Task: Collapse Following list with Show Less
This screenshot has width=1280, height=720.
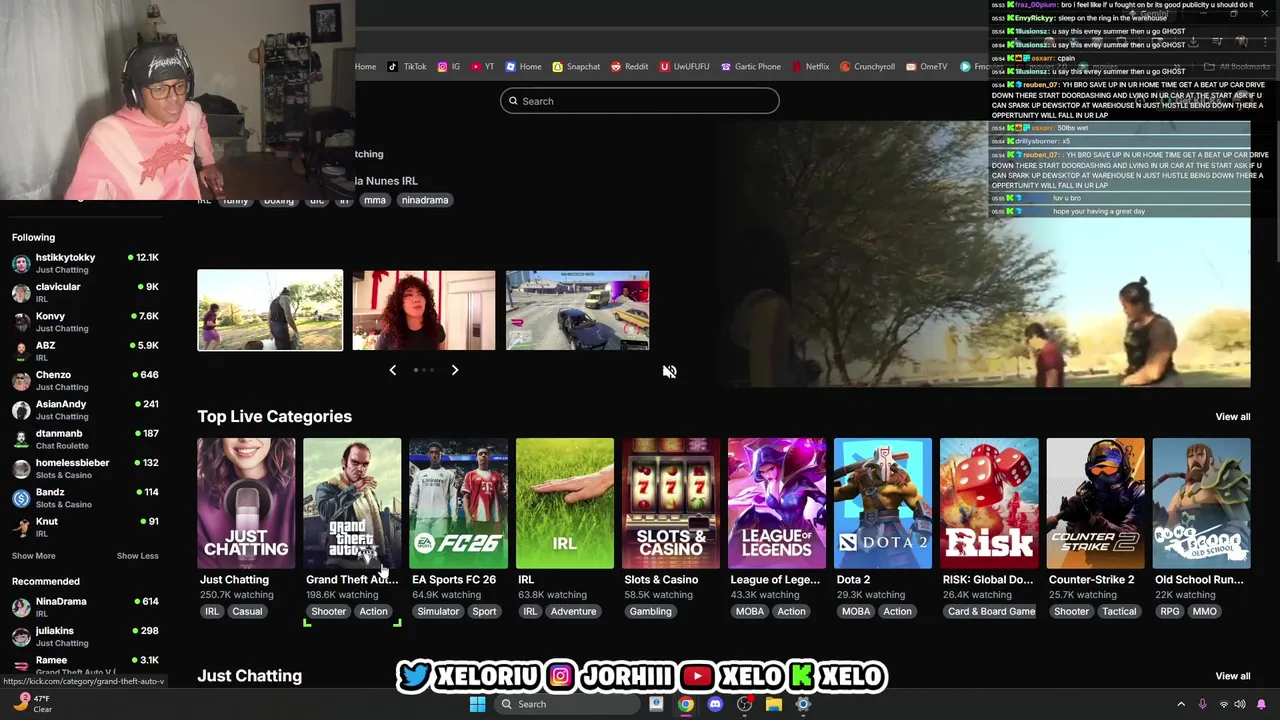Action: 137,556
